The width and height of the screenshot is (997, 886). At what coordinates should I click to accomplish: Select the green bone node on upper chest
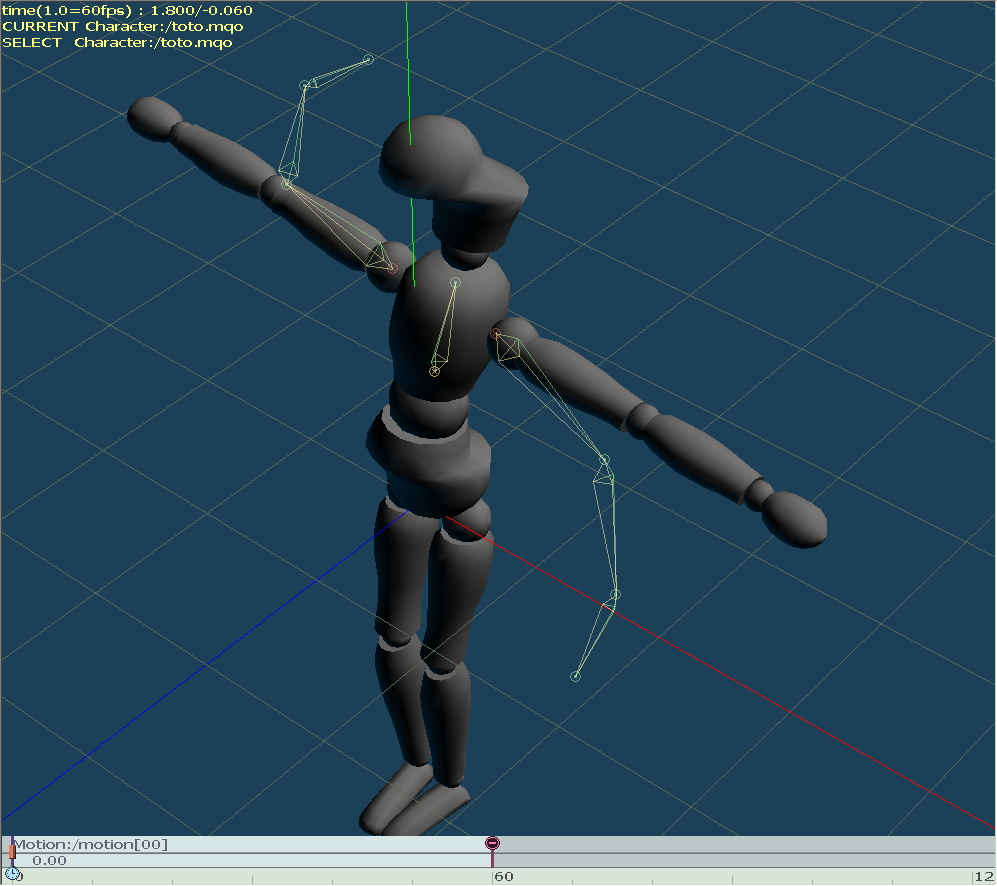pyautogui.click(x=455, y=282)
